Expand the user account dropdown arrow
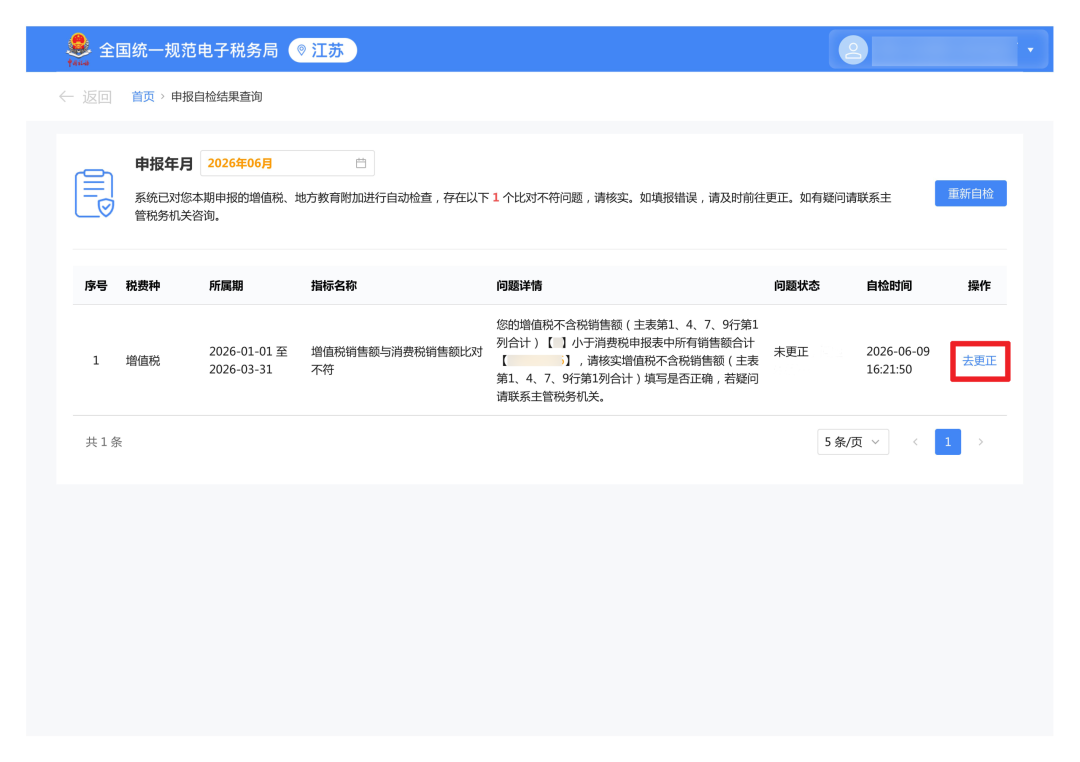This screenshot has width=1080, height=762. pyautogui.click(x=1030, y=50)
